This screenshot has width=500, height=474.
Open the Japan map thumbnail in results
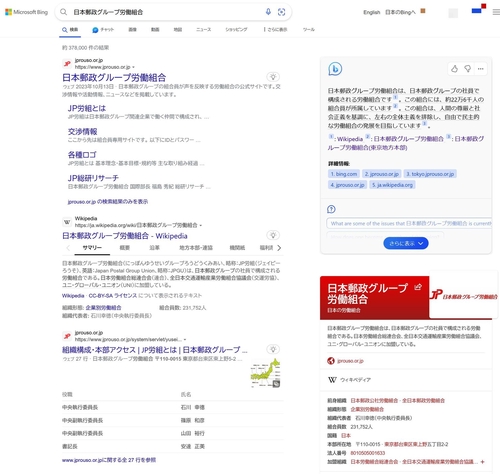coord(265,373)
